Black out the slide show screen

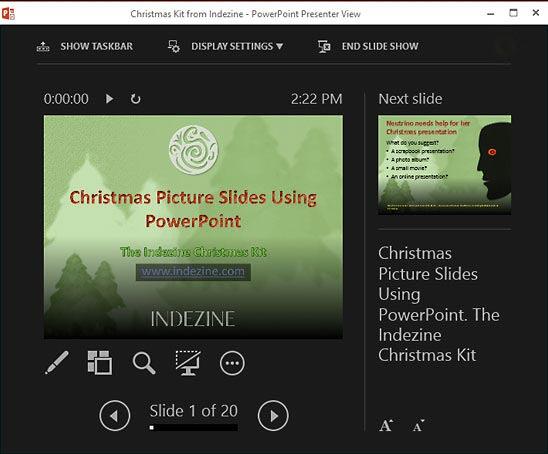point(188,363)
